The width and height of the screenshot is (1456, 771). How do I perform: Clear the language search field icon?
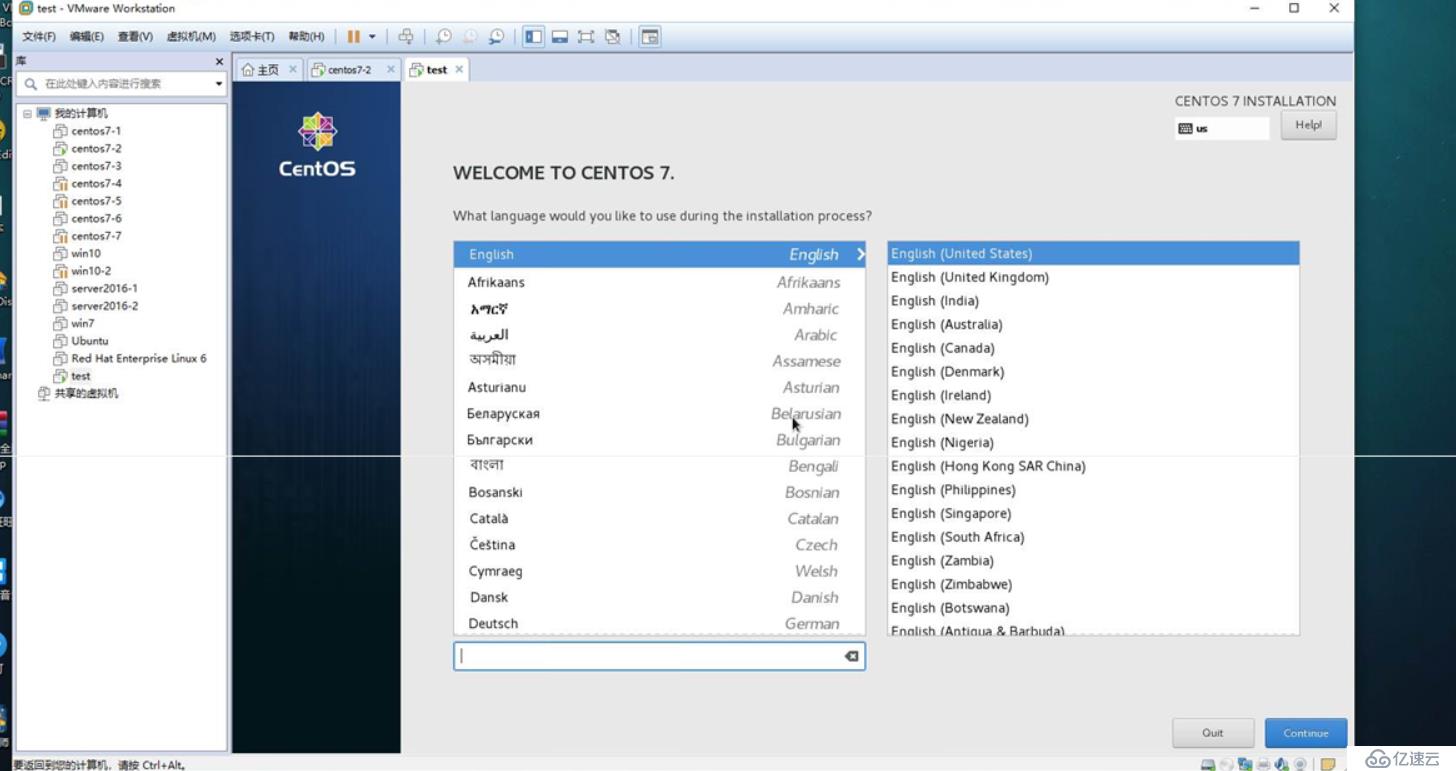(x=851, y=657)
